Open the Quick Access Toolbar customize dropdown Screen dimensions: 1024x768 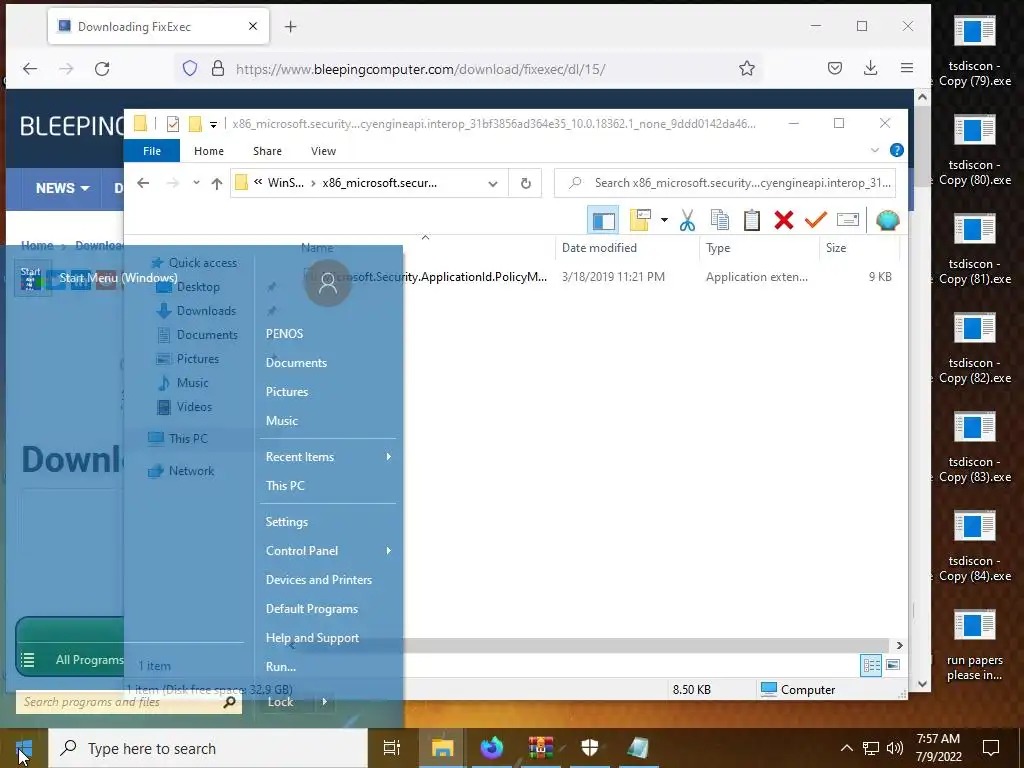pyautogui.click(x=213, y=123)
